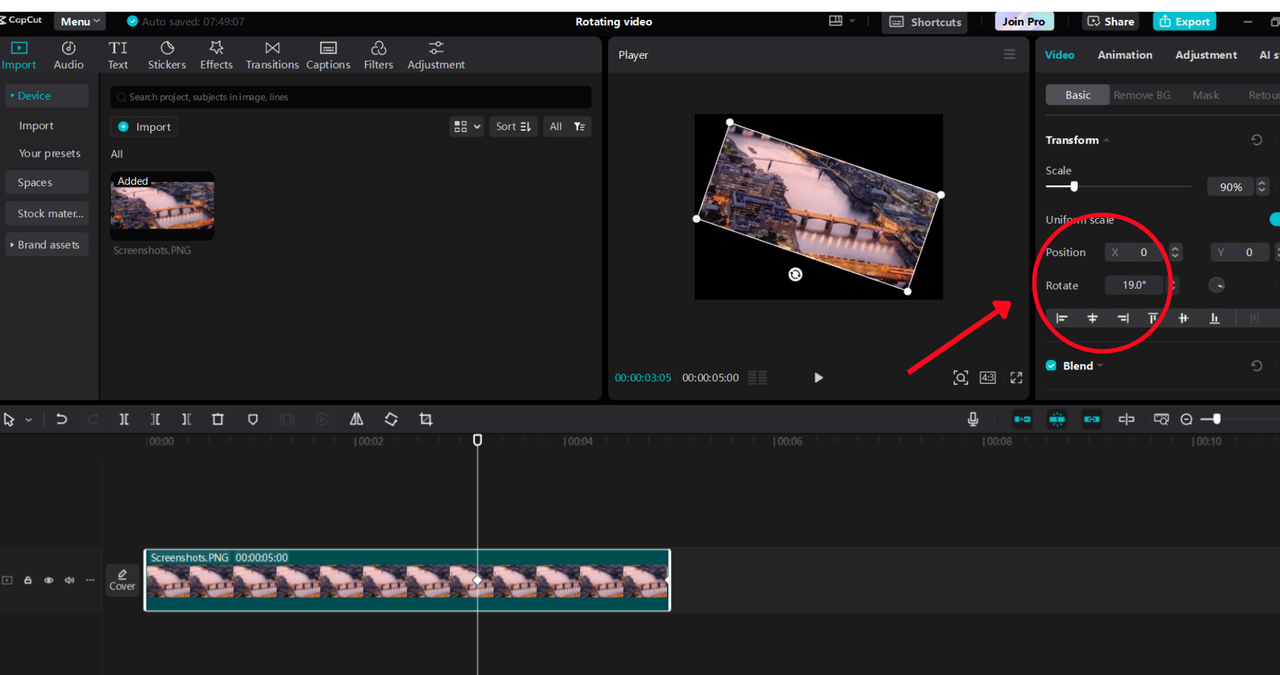Screen dimensions: 1280x675
Task: Toggle the Blend checkbox
Action: (x=1051, y=366)
